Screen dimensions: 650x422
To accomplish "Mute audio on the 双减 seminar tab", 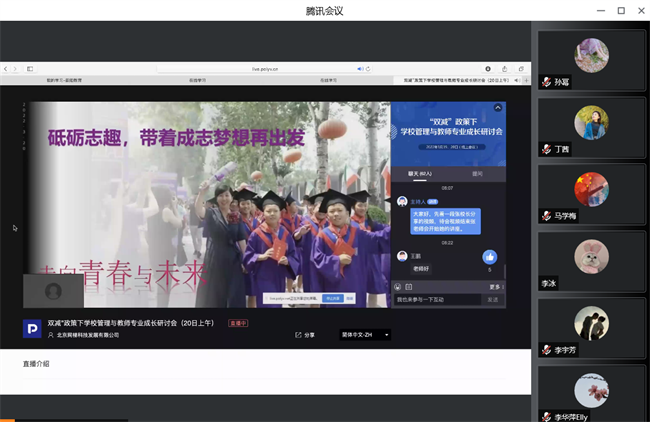I will pos(516,80).
